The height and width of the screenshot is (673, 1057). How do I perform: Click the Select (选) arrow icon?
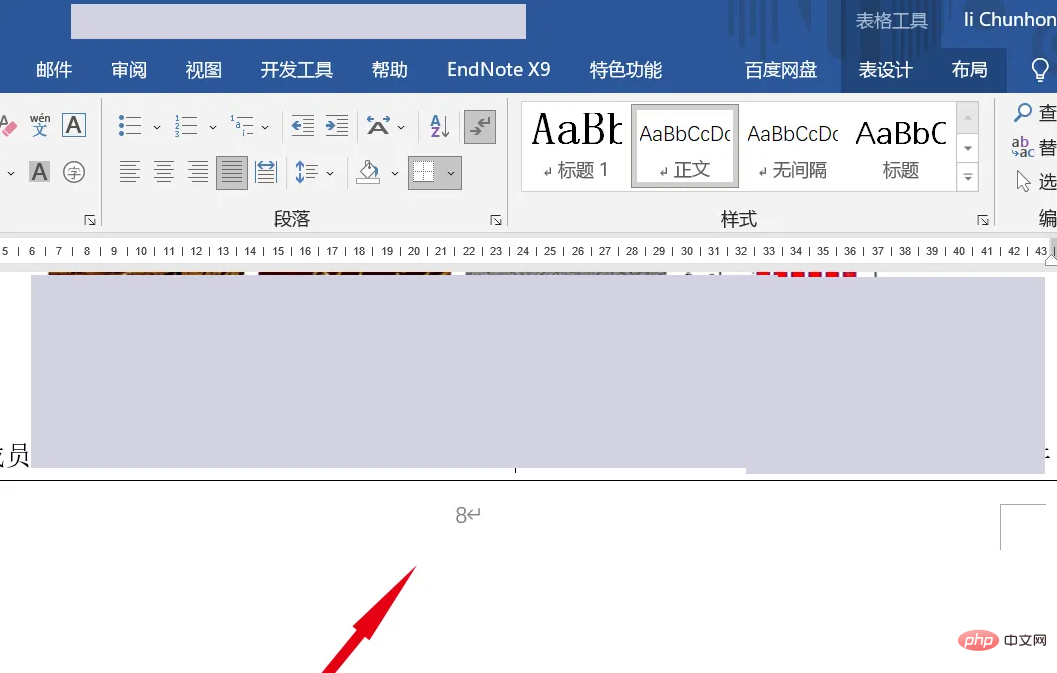pyautogui.click(x=1023, y=179)
